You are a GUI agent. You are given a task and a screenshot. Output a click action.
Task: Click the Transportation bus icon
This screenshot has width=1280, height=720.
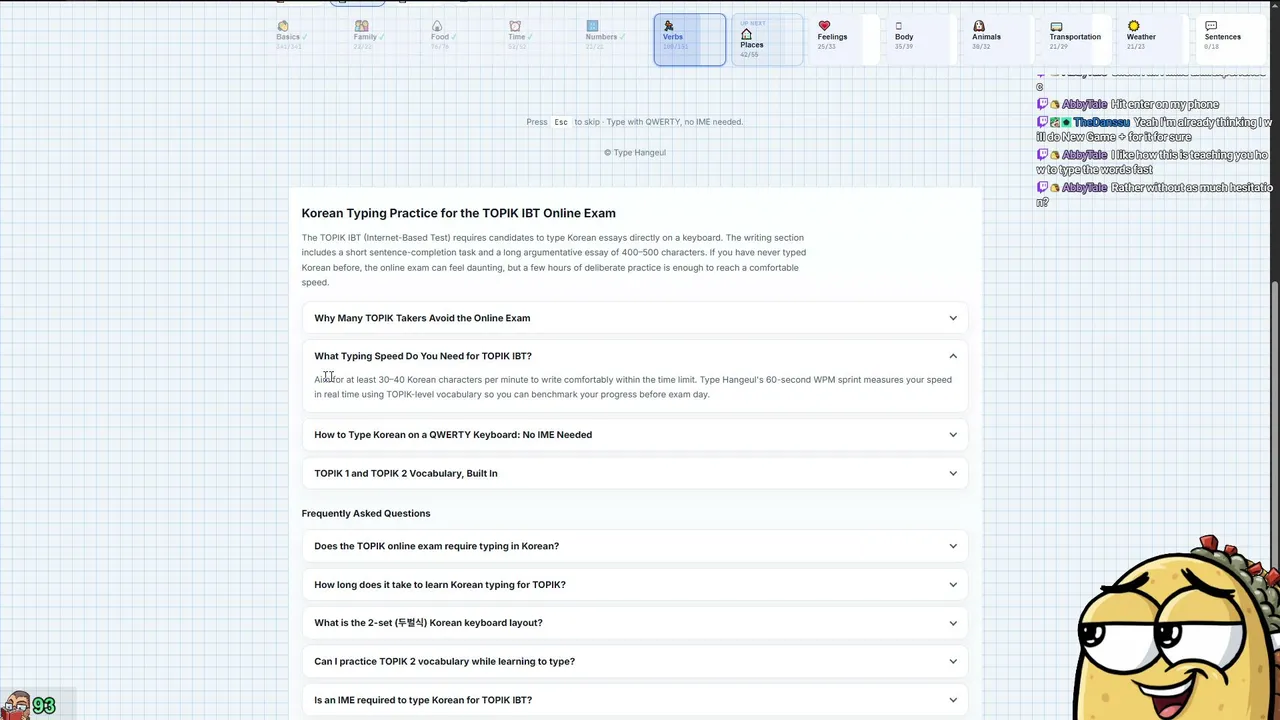(x=1056, y=26)
